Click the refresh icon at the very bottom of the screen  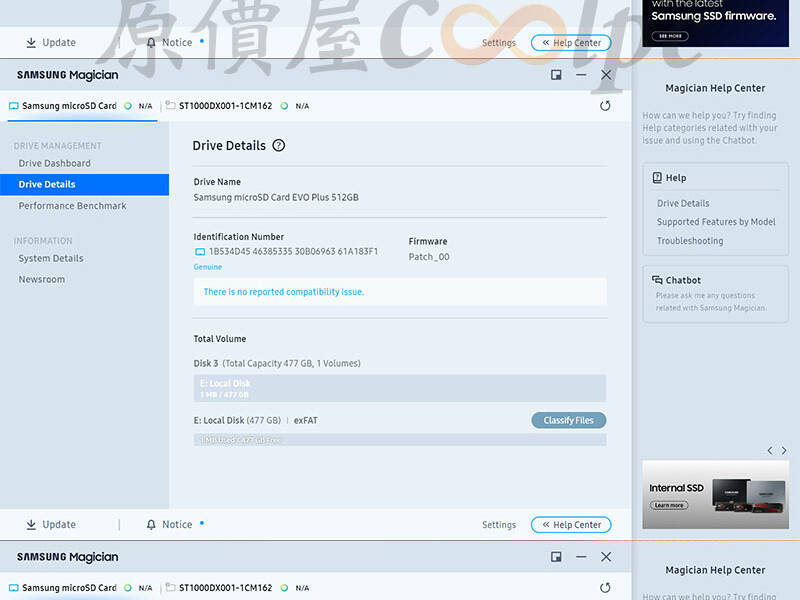pyautogui.click(x=605, y=588)
